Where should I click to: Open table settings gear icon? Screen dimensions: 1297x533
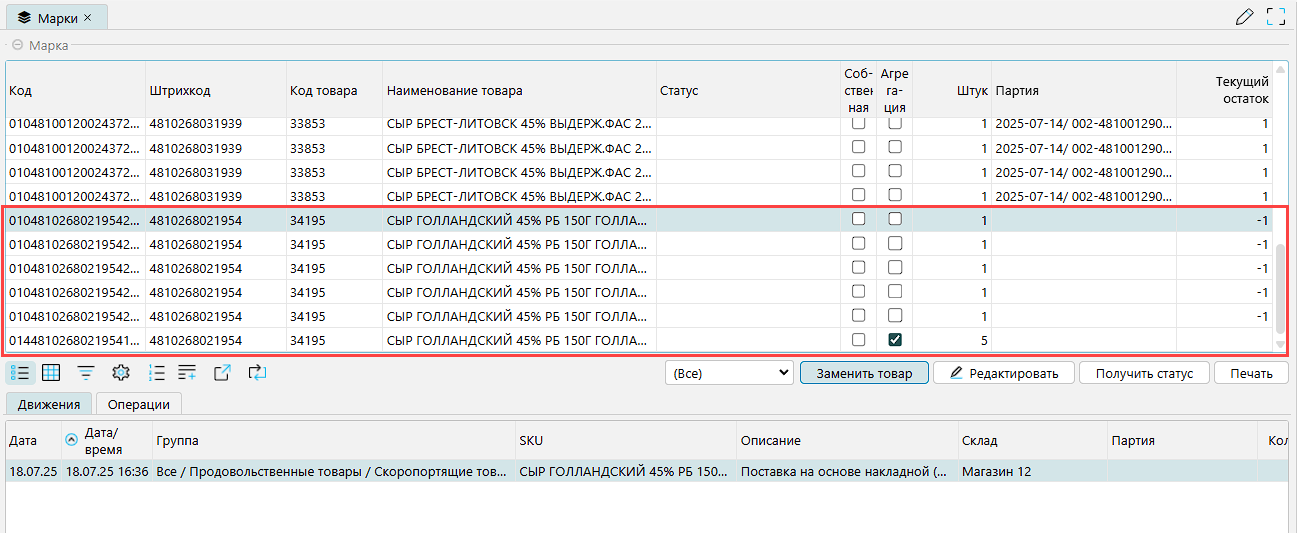pos(121,373)
